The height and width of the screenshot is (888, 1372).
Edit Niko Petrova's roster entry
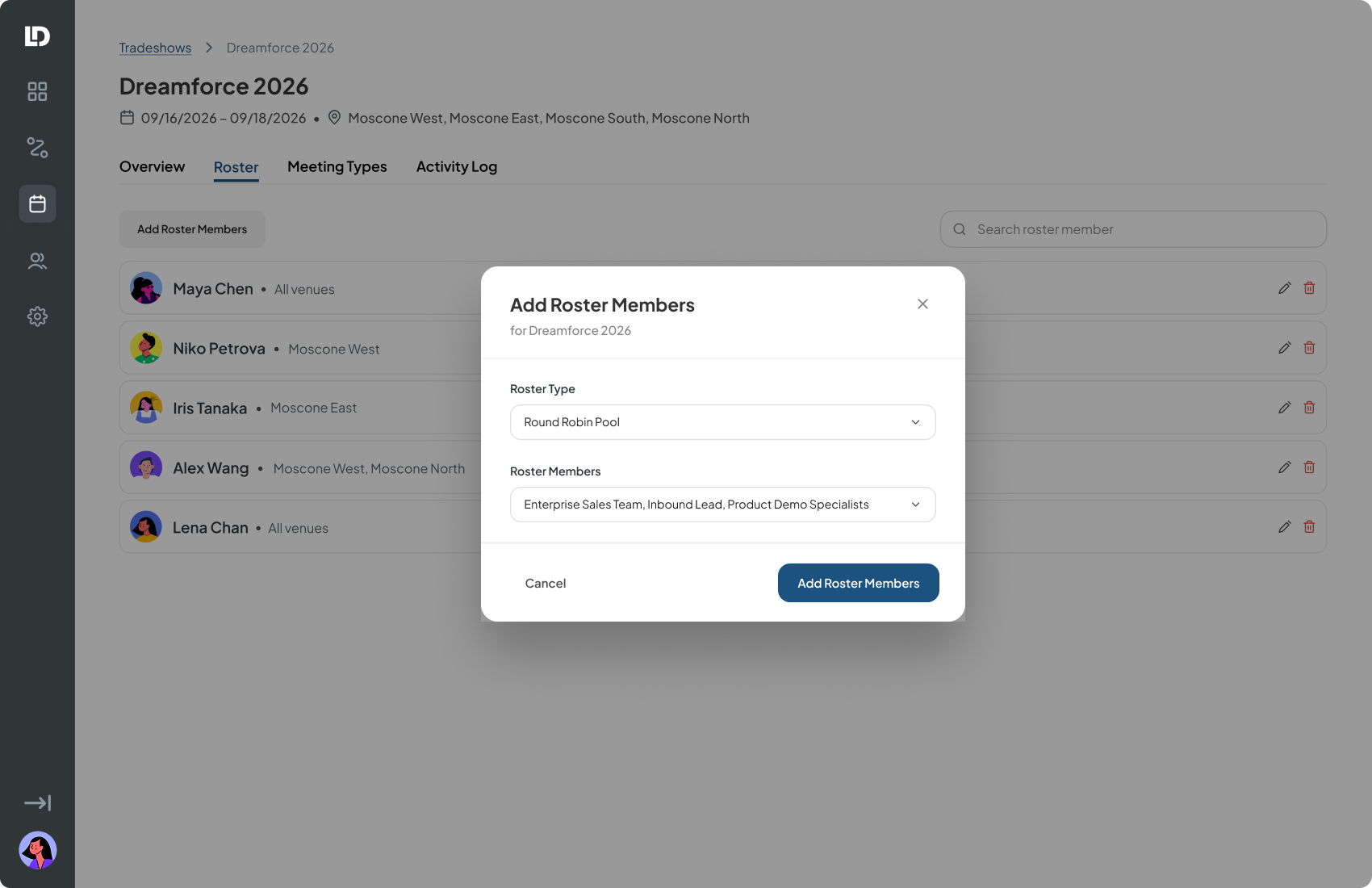1285,348
